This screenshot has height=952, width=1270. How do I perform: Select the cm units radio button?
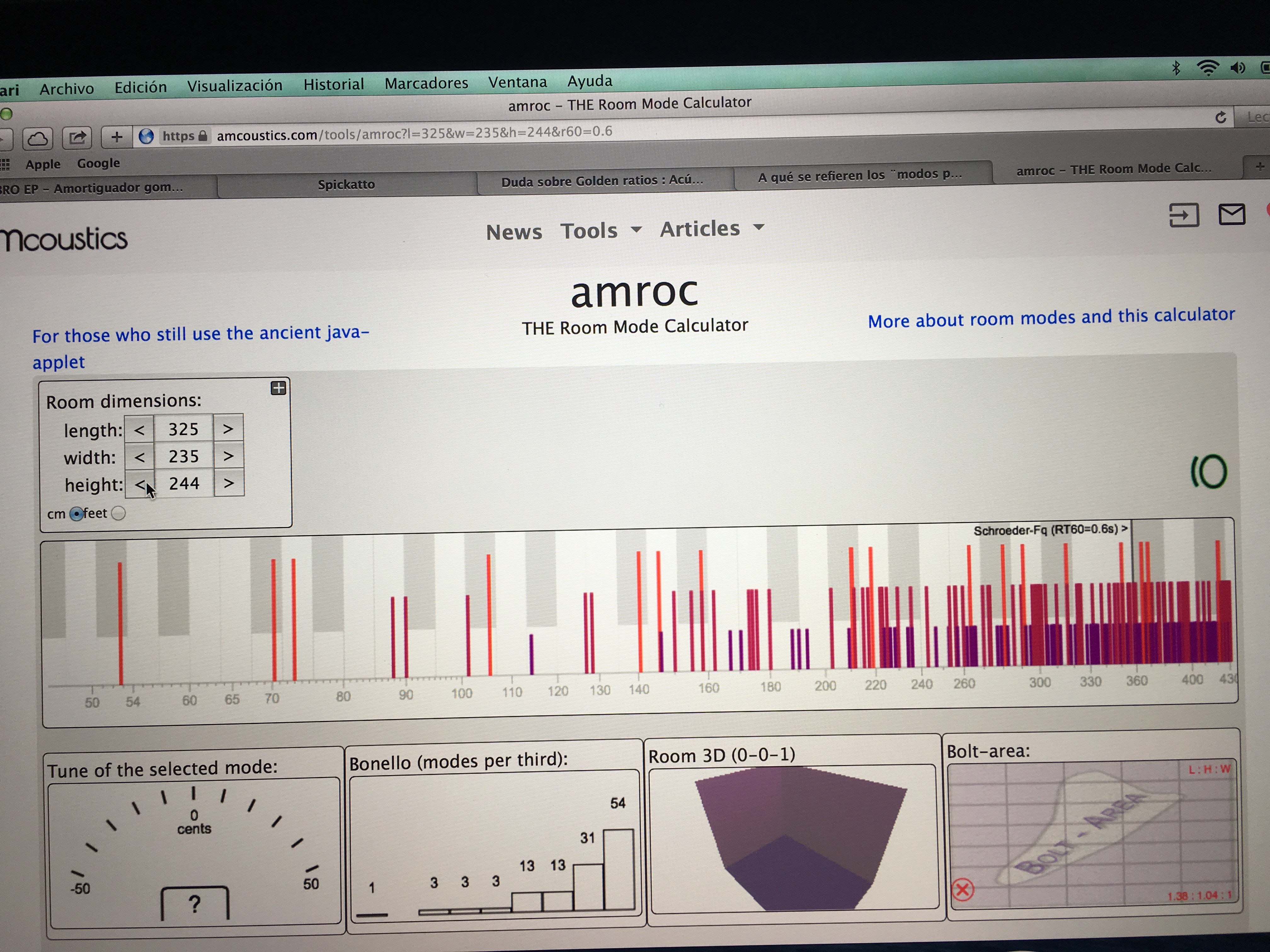(76, 513)
